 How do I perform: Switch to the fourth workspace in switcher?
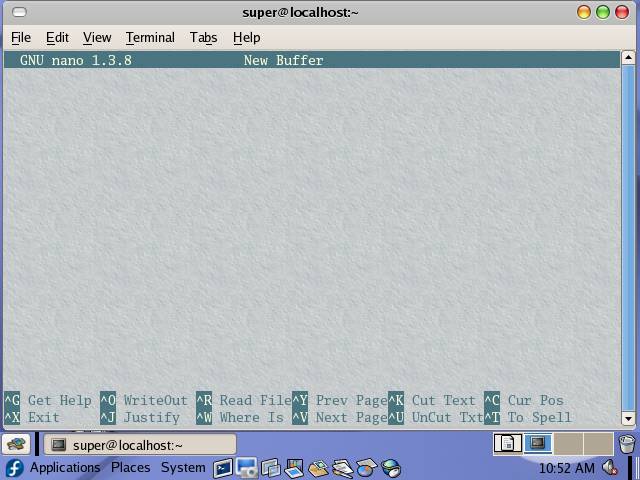point(598,443)
